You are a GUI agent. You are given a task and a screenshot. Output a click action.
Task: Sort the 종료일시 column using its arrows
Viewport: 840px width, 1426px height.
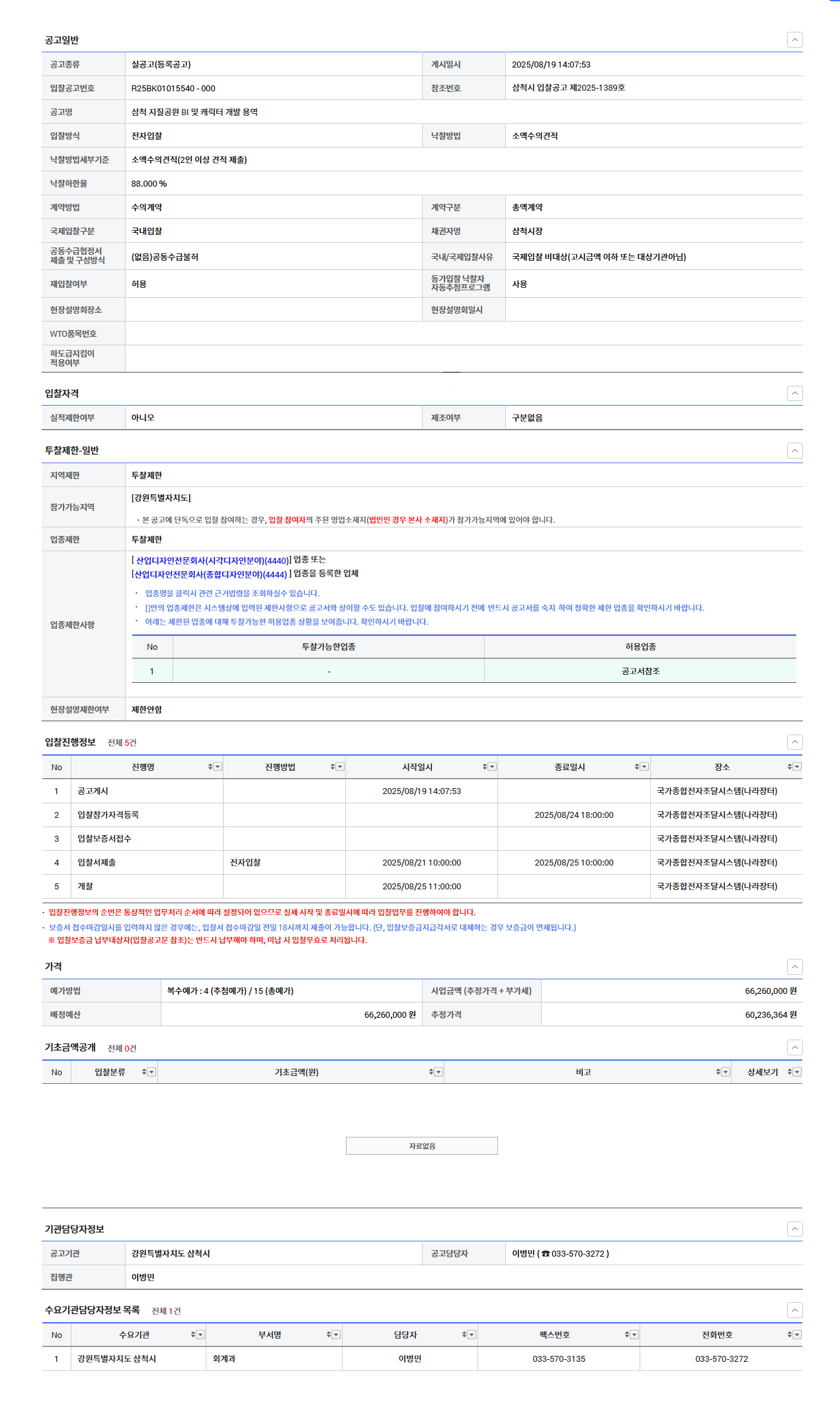pos(637,767)
